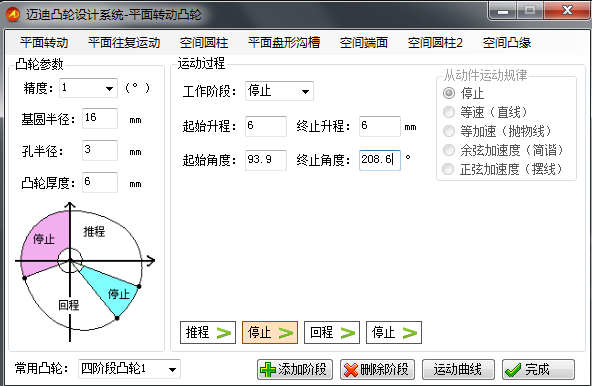Click the 添加阶段 button
This screenshot has width=592, height=386.
[x=295, y=369]
